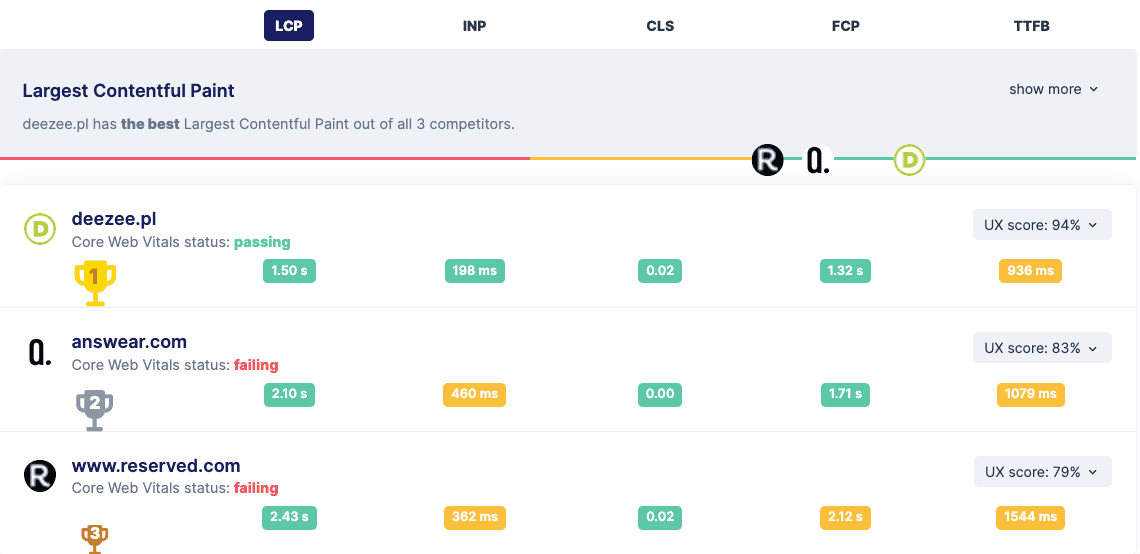Switch to the INP tab

475,26
